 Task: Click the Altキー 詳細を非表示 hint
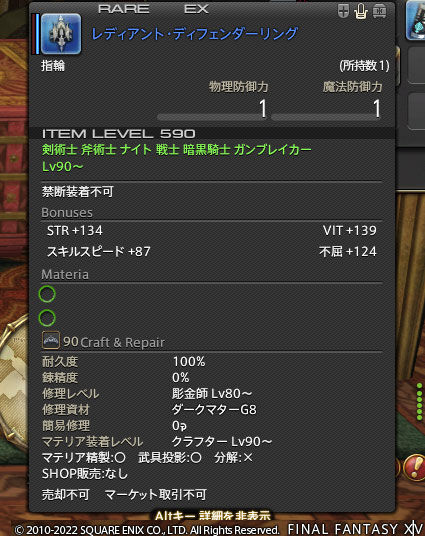pyautogui.click(x=213, y=516)
